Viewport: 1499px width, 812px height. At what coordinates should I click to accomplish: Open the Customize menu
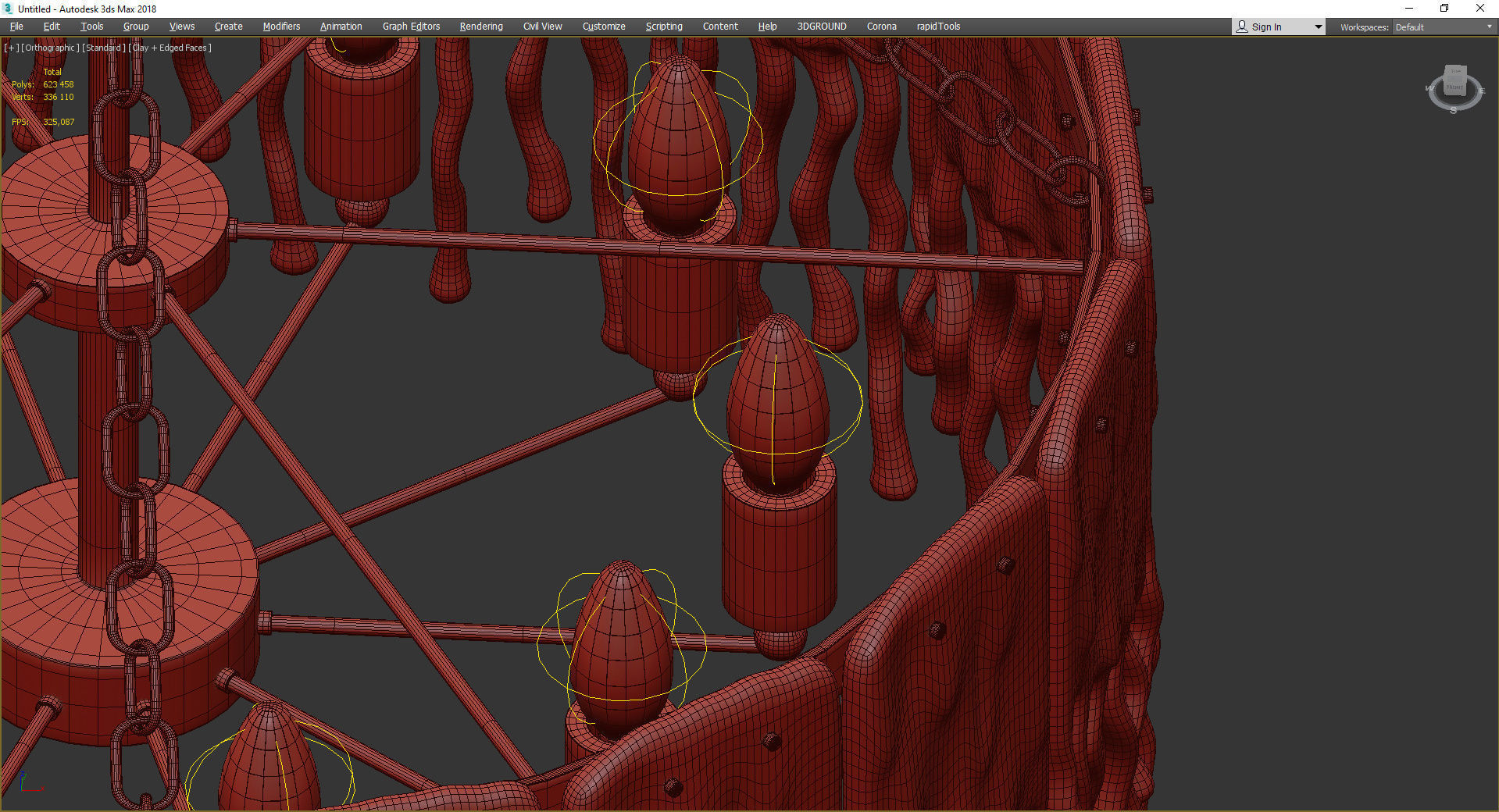[x=604, y=27]
